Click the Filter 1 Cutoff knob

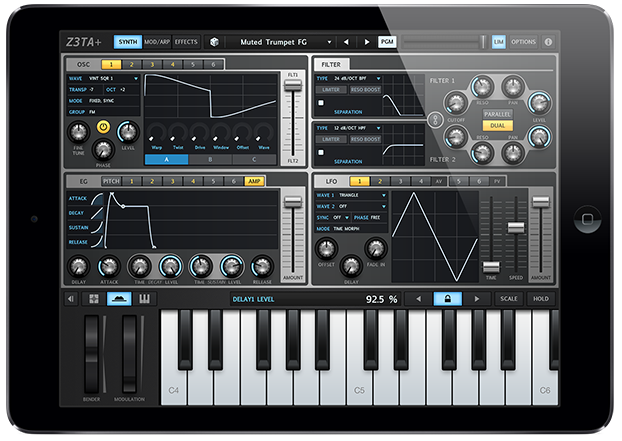pyautogui.click(x=456, y=103)
